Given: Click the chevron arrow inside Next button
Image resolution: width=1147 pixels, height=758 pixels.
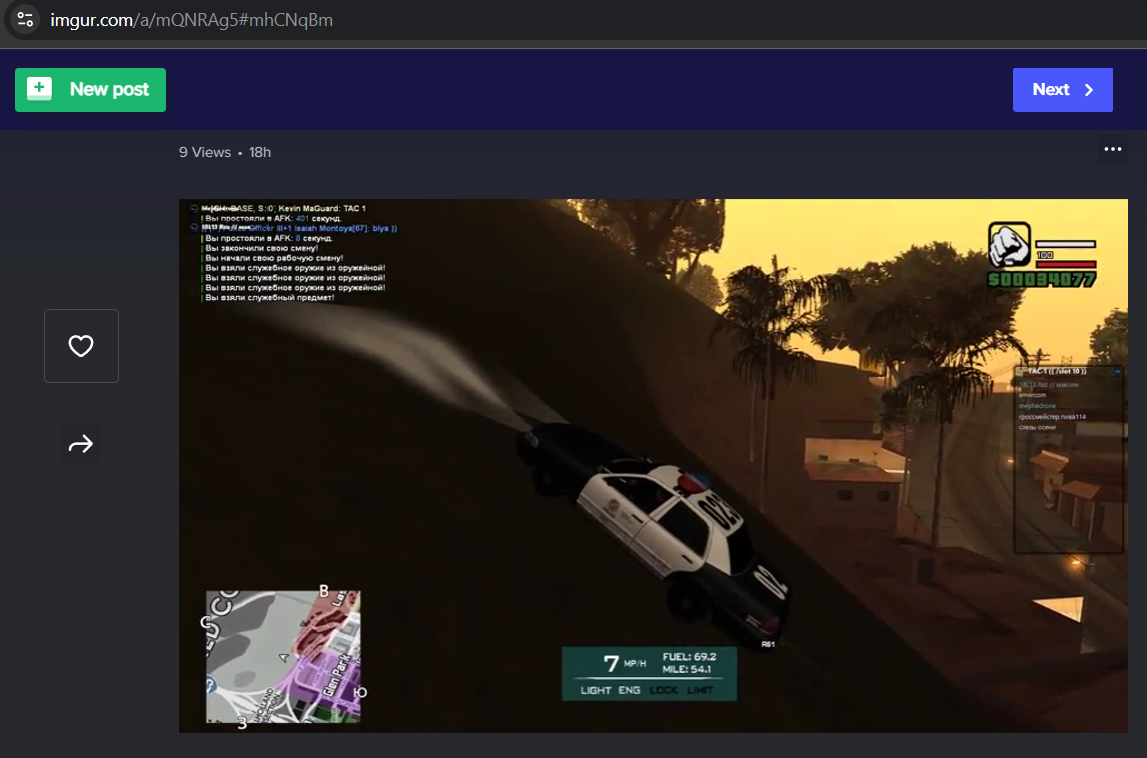Looking at the screenshot, I should point(1090,90).
